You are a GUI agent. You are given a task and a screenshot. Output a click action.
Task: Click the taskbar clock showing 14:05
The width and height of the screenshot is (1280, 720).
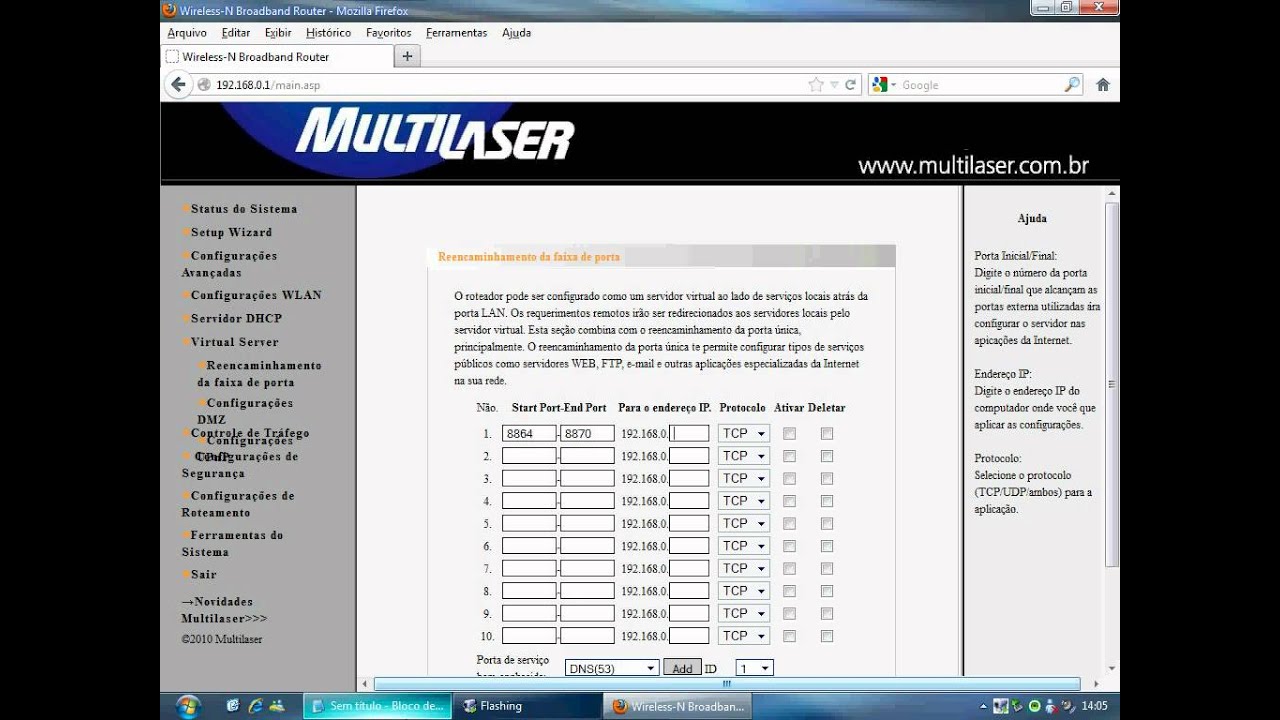click(1094, 706)
